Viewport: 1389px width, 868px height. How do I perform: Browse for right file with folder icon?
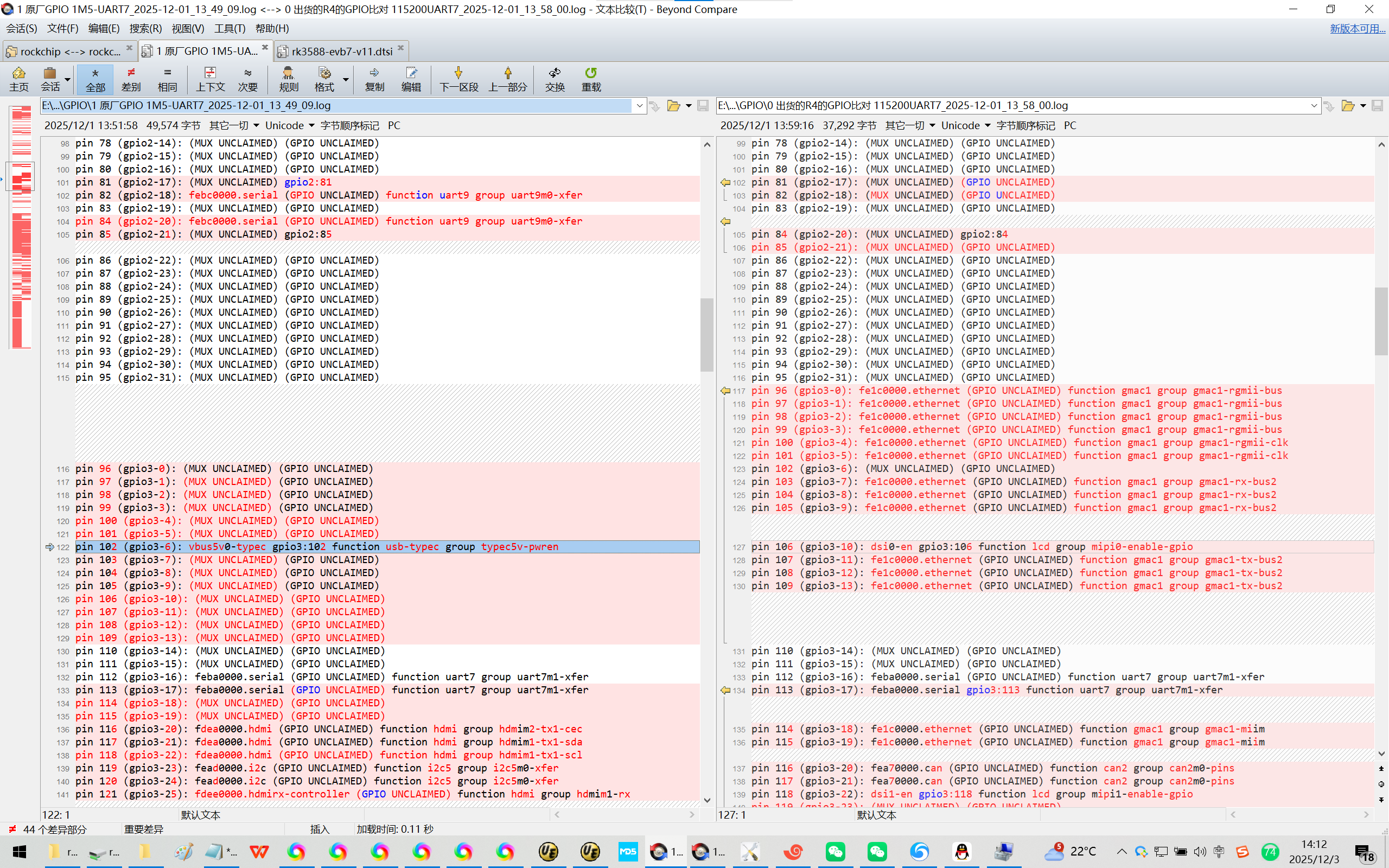(x=1347, y=106)
